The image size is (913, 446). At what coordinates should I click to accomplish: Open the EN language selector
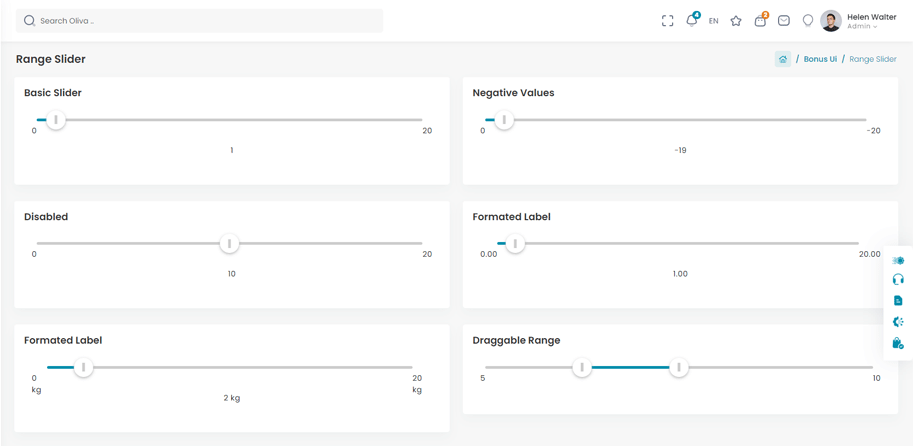point(713,21)
